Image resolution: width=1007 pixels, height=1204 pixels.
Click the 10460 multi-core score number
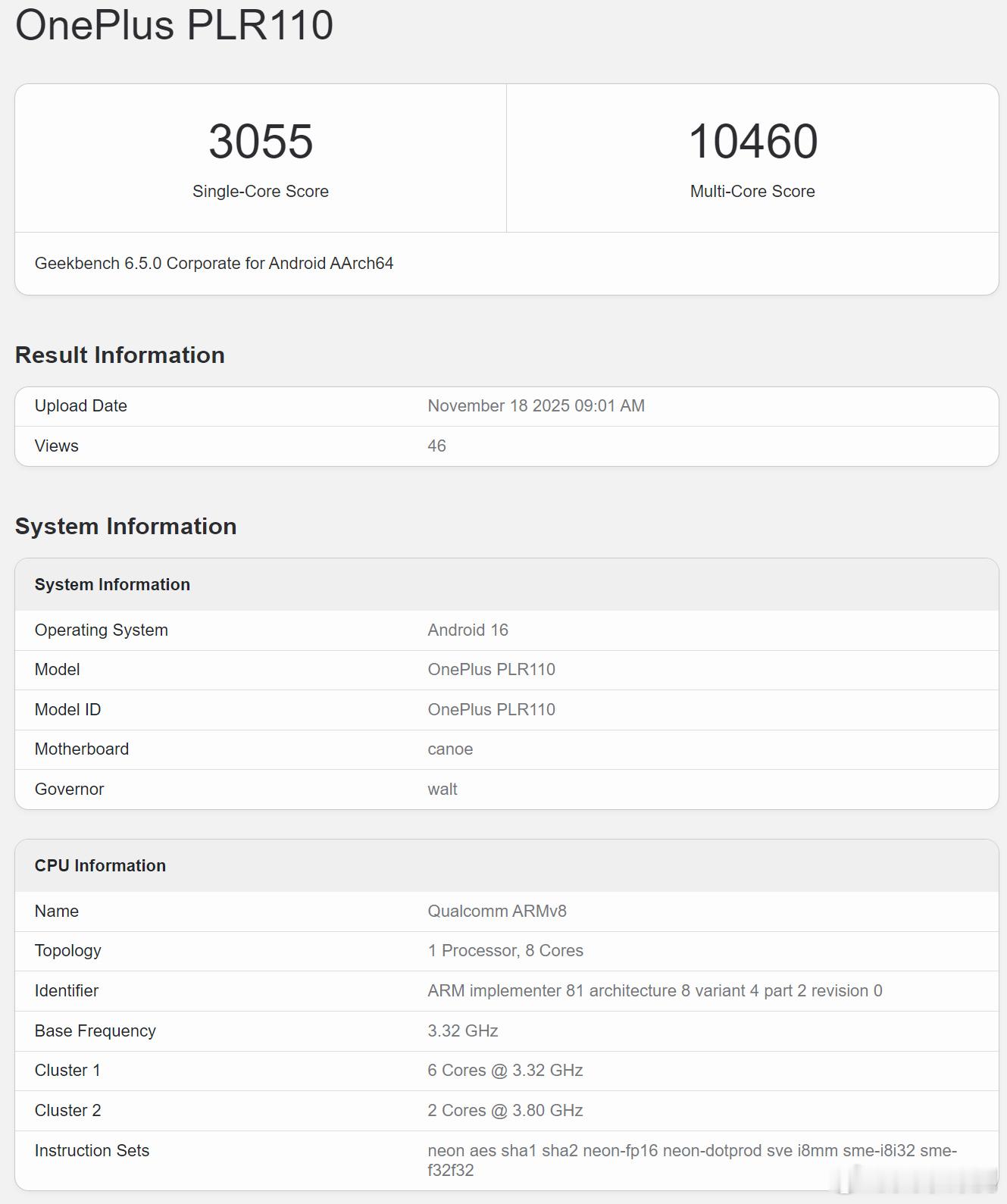752,142
